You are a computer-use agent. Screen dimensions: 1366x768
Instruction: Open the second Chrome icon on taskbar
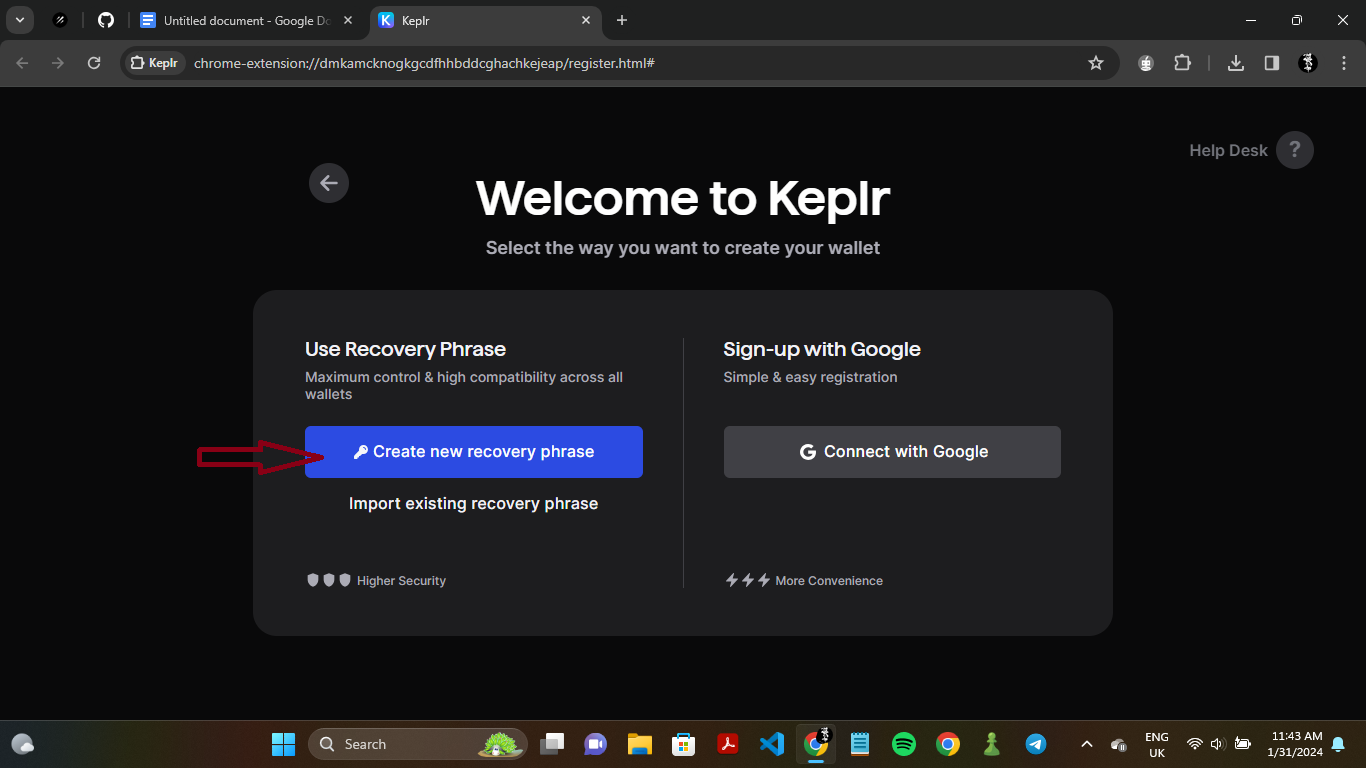tap(948, 744)
